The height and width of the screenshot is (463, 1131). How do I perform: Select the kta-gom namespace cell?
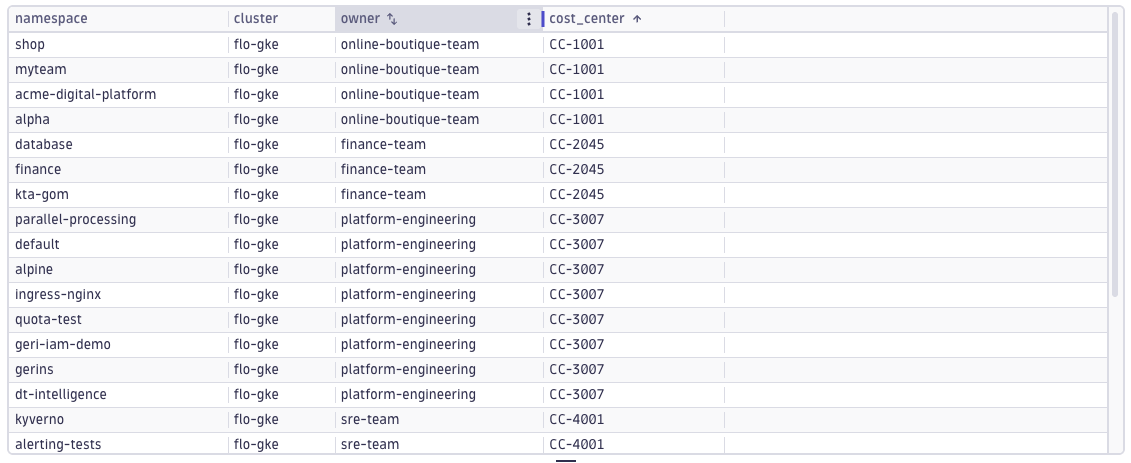tap(118, 195)
